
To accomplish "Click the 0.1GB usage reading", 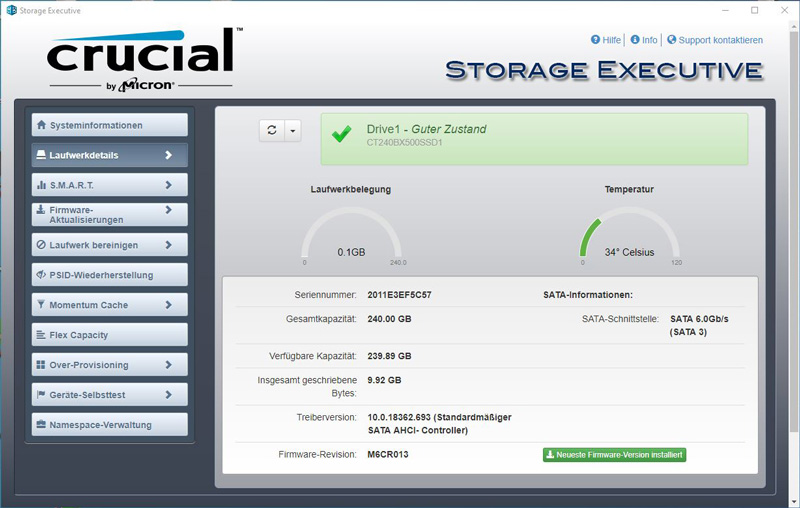I will (x=351, y=252).
